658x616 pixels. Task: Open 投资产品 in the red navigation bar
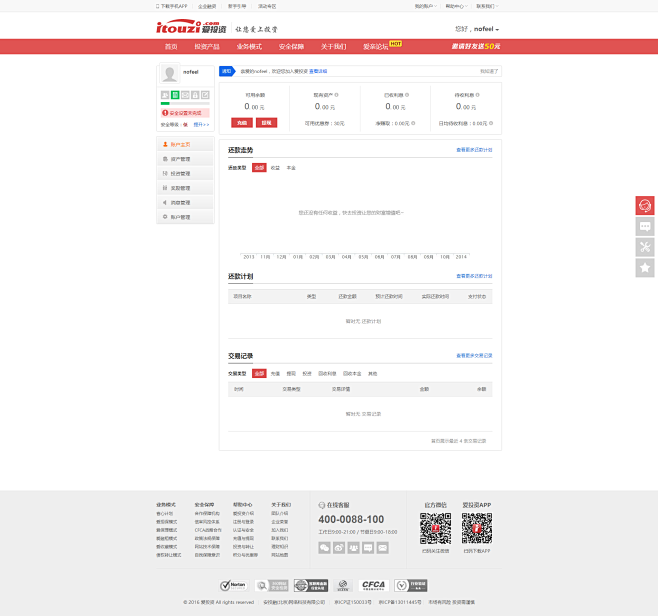pyautogui.click(x=207, y=46)
